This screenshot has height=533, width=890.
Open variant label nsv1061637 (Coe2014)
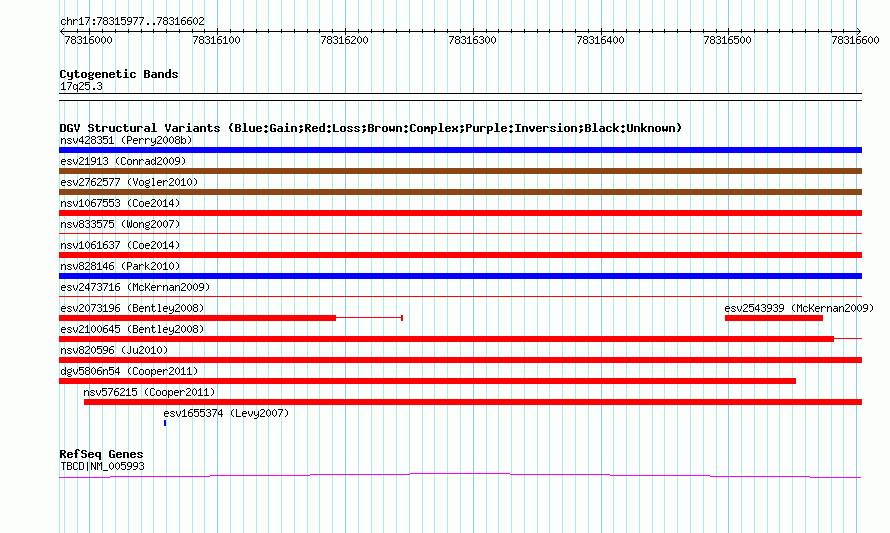click(x=120, y=245)
